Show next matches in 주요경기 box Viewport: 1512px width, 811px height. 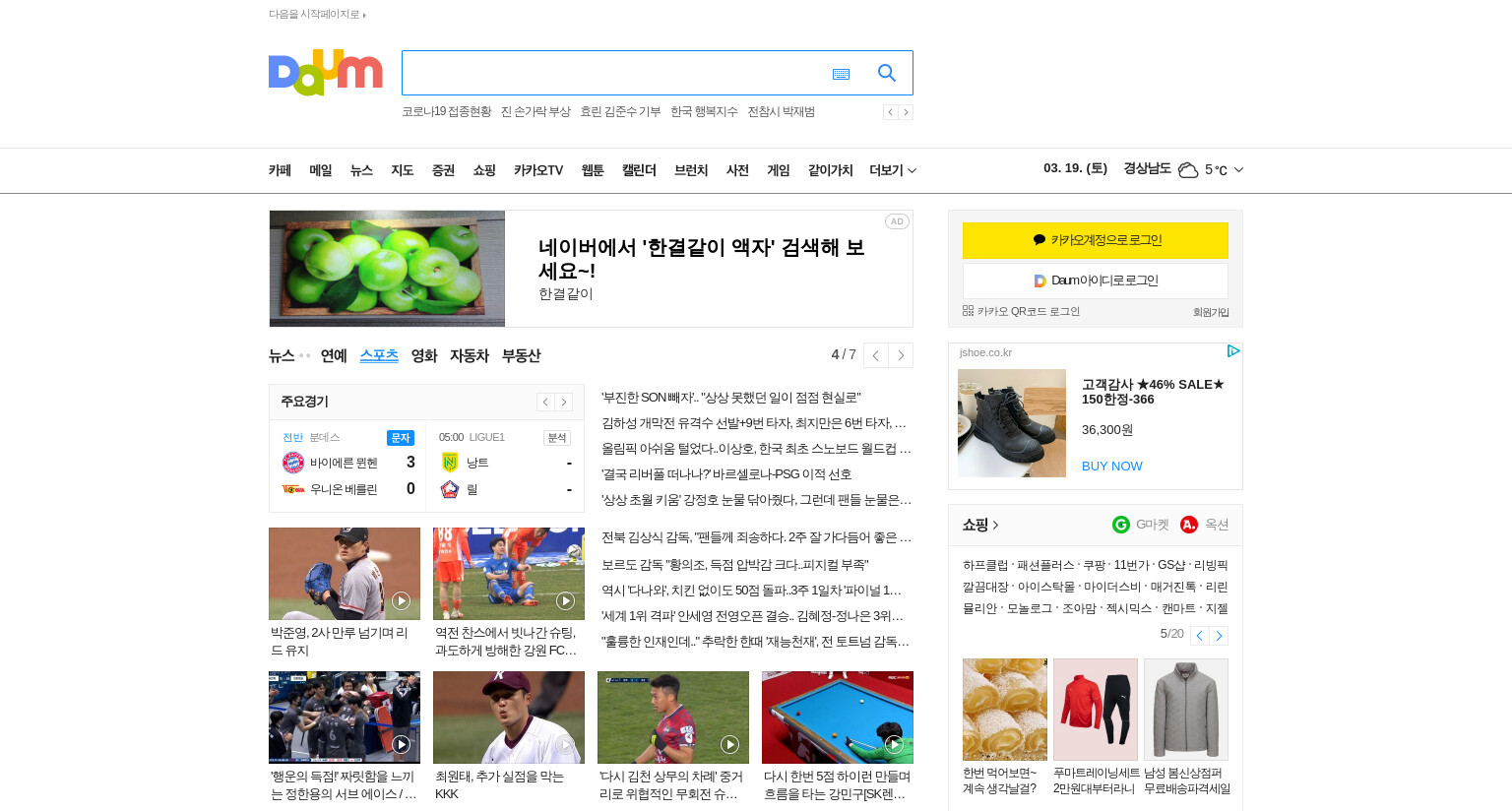pos(563,402)
